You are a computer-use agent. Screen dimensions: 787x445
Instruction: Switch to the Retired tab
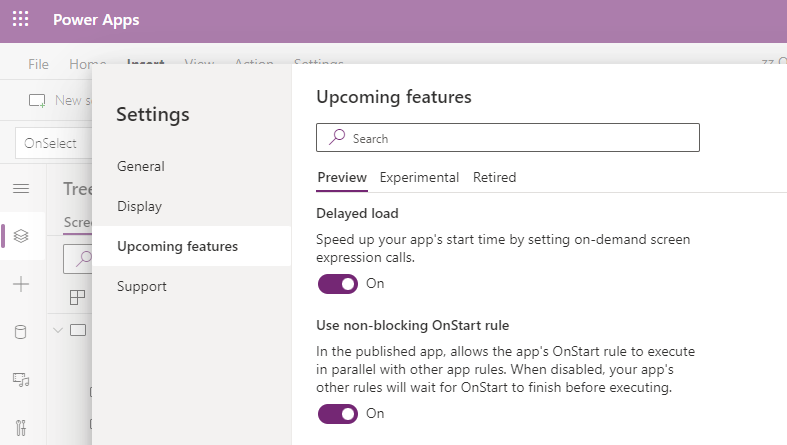pyautogui.click(x=494, y=178)
